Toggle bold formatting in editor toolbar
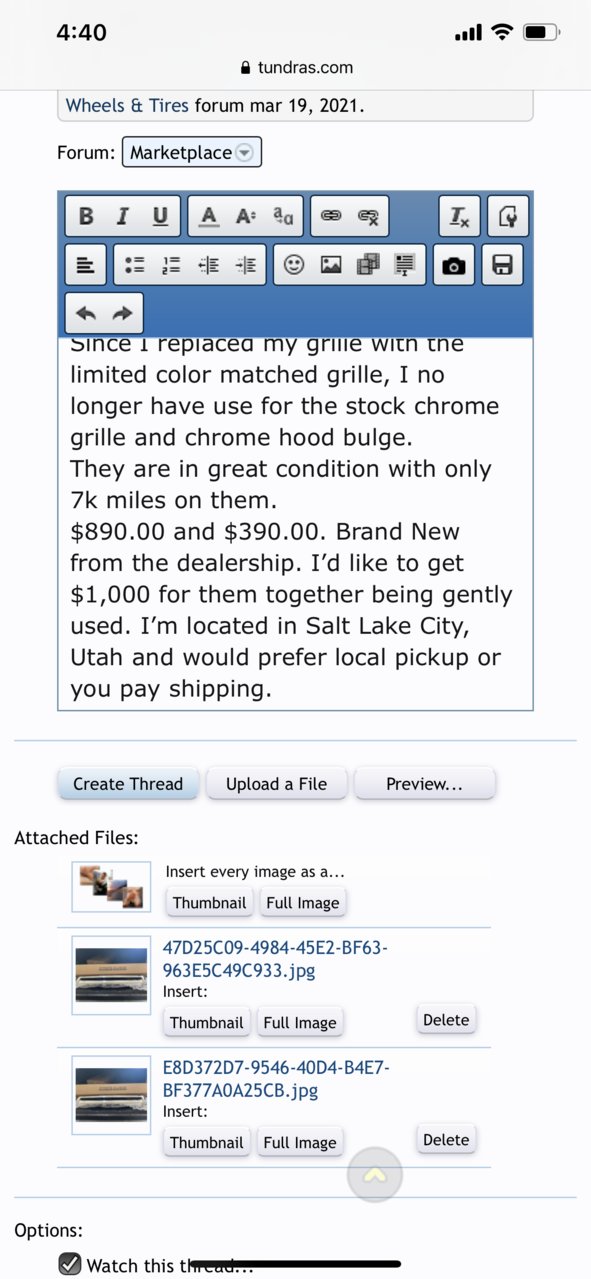The width and height of the screenshot is (591, 1279). 86,217
